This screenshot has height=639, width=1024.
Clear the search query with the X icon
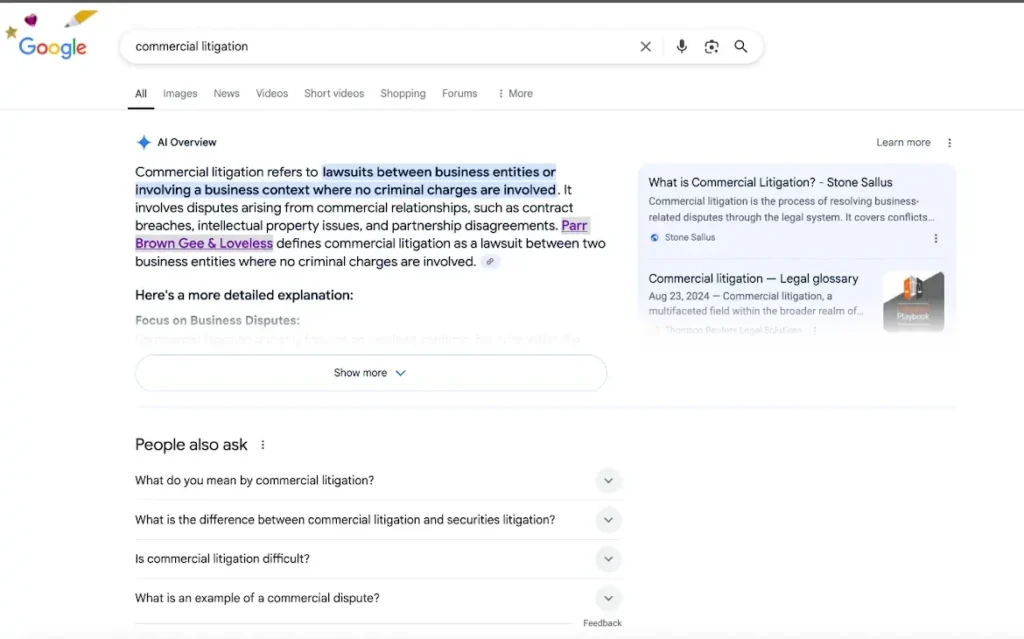coord(645,46)
